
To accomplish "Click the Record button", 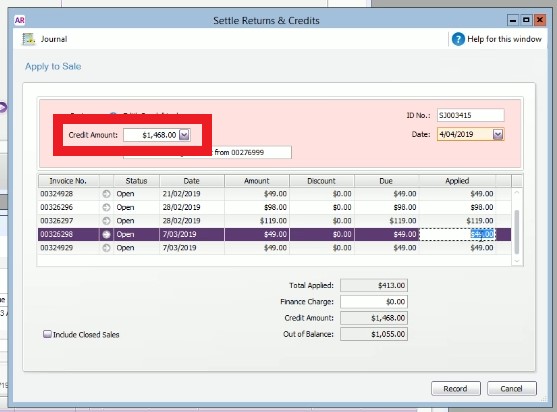I will point(455,389).
